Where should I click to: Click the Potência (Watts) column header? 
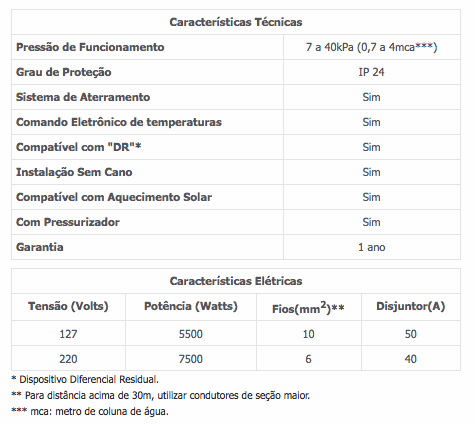[191, 306]
